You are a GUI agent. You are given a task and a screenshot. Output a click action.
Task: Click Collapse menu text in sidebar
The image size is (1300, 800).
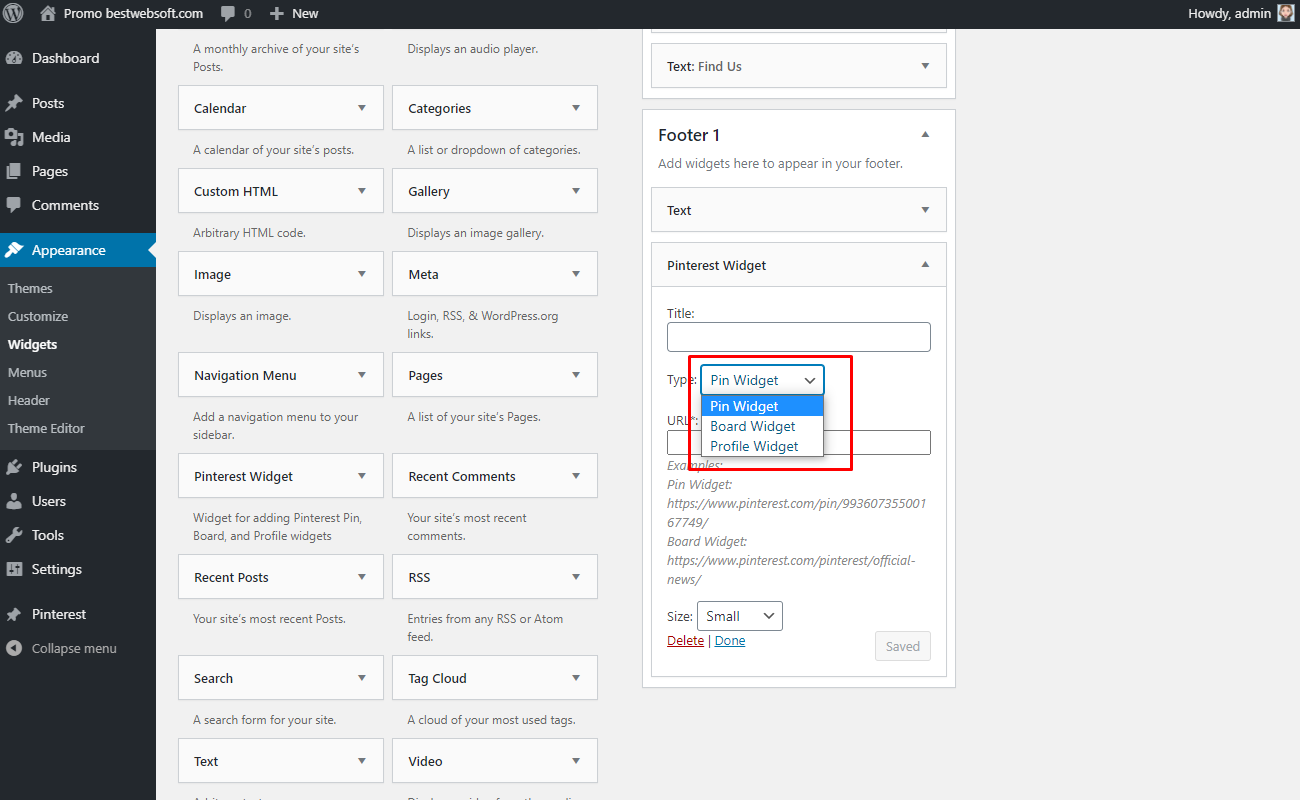coord(74,648)
